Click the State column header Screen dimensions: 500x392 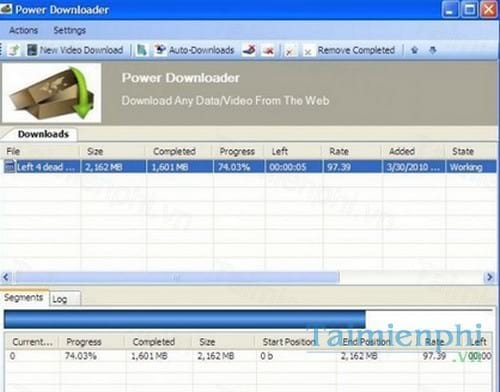(x=471, y=151)
